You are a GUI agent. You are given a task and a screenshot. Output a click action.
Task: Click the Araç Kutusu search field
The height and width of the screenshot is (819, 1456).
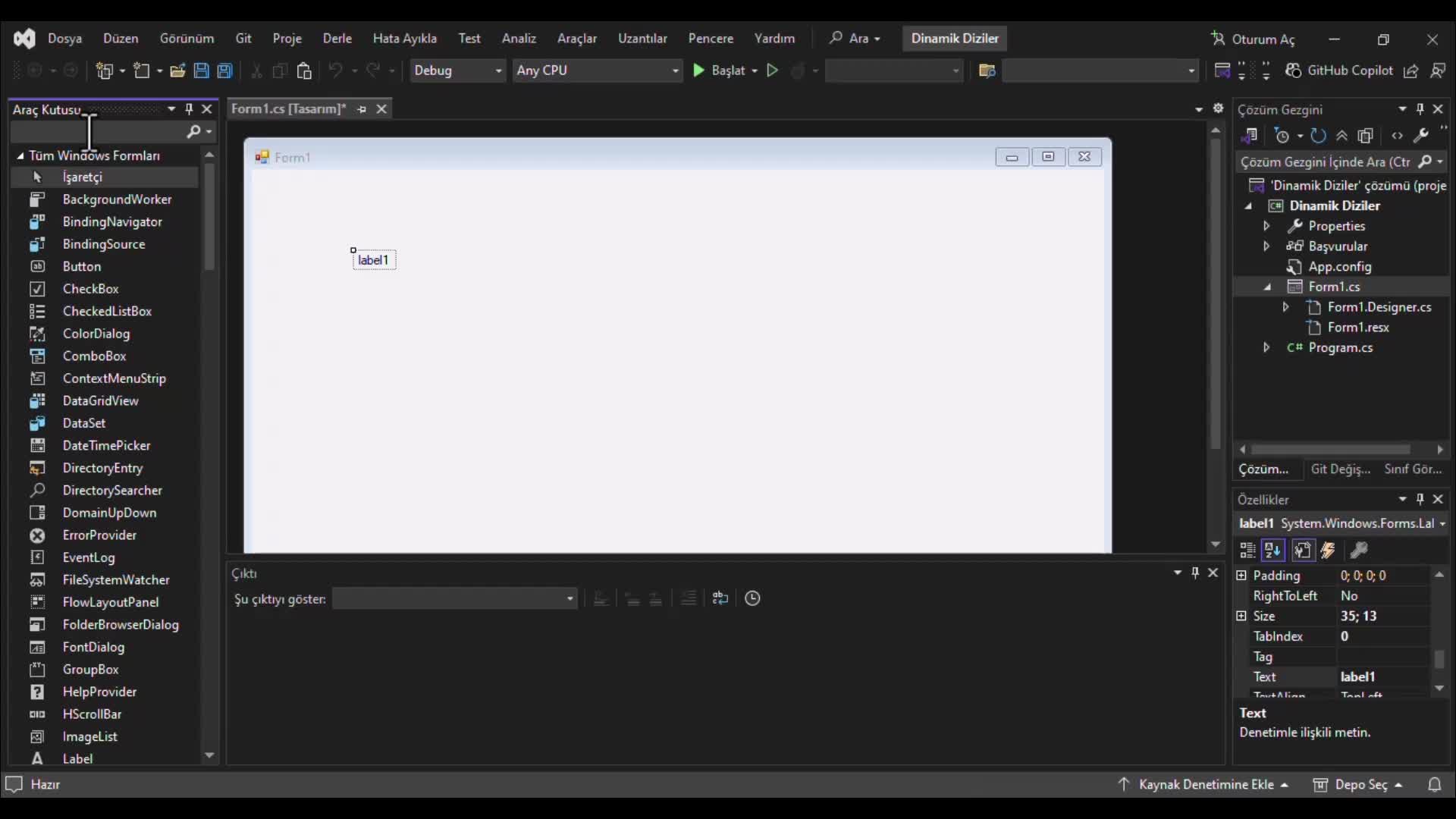[x=97, y=132]
